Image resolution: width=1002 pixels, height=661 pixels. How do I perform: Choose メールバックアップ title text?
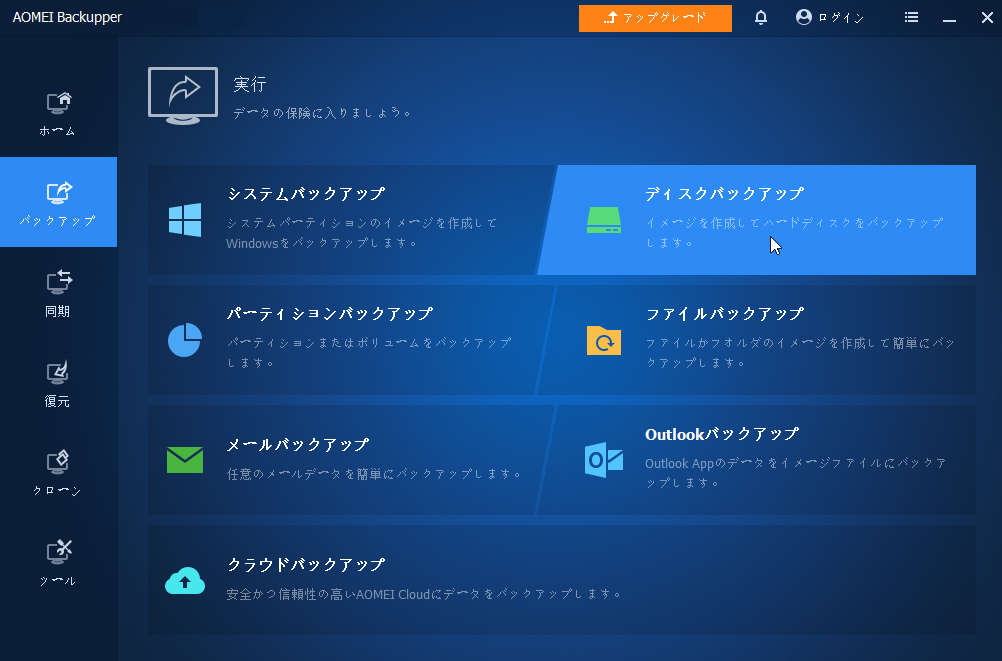pyautogui.click(x=298, y=445)
